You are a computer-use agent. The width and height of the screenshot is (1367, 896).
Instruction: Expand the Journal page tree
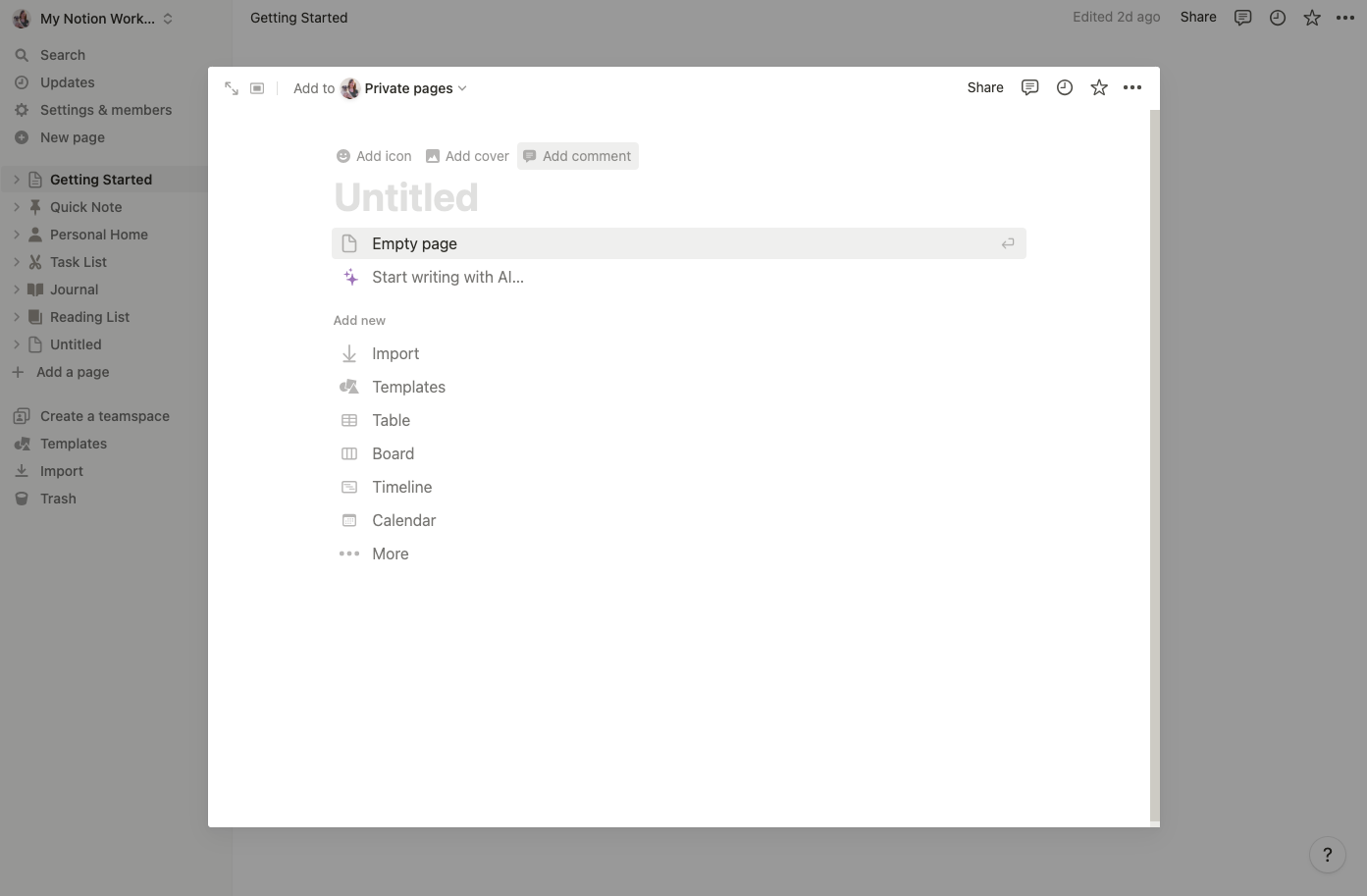(x=17, y=290)
